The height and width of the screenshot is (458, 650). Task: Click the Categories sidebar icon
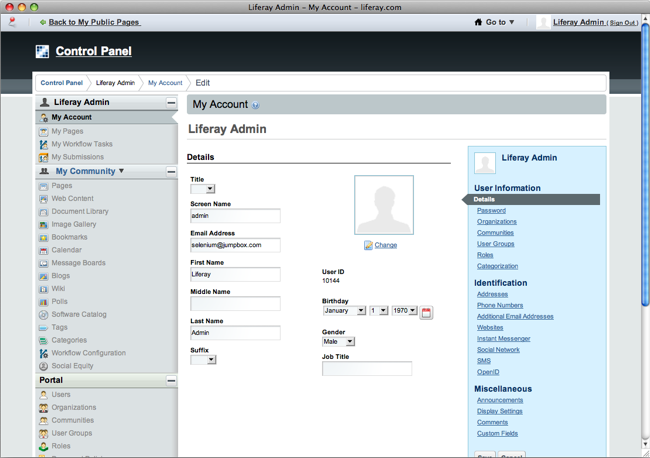[x=44, y=340]
